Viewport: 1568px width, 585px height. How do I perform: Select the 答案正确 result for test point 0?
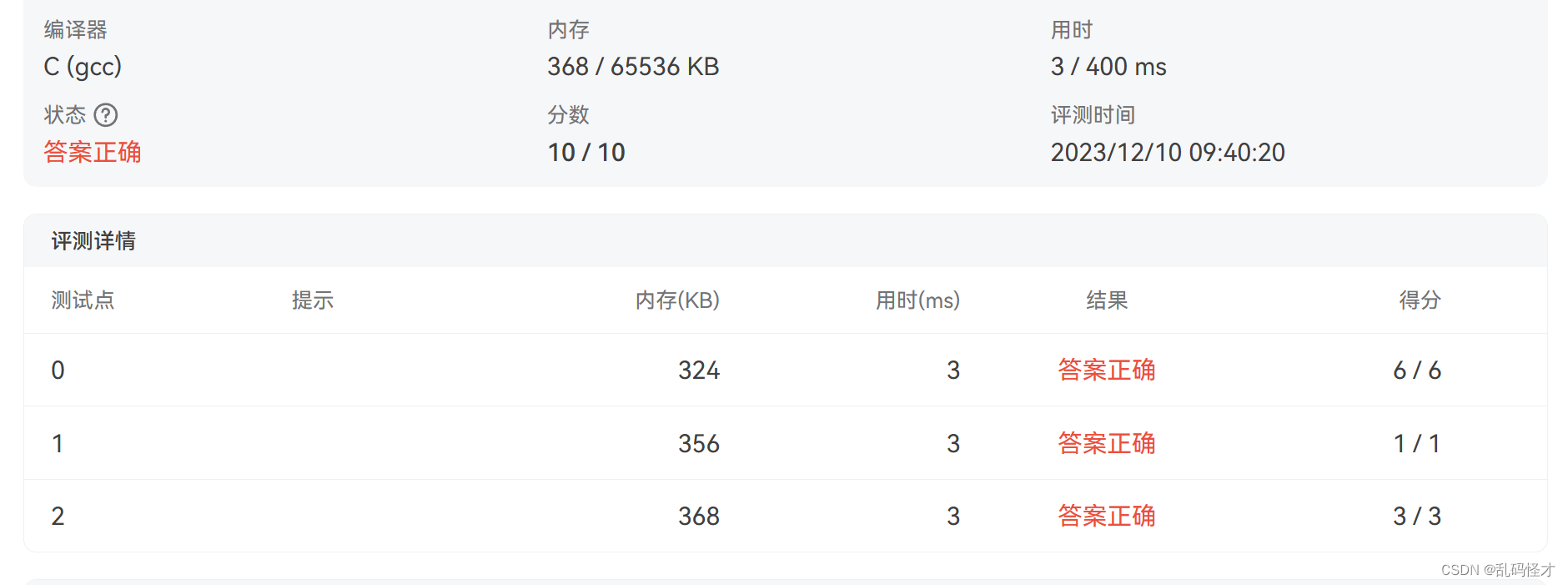point(1105,370)
